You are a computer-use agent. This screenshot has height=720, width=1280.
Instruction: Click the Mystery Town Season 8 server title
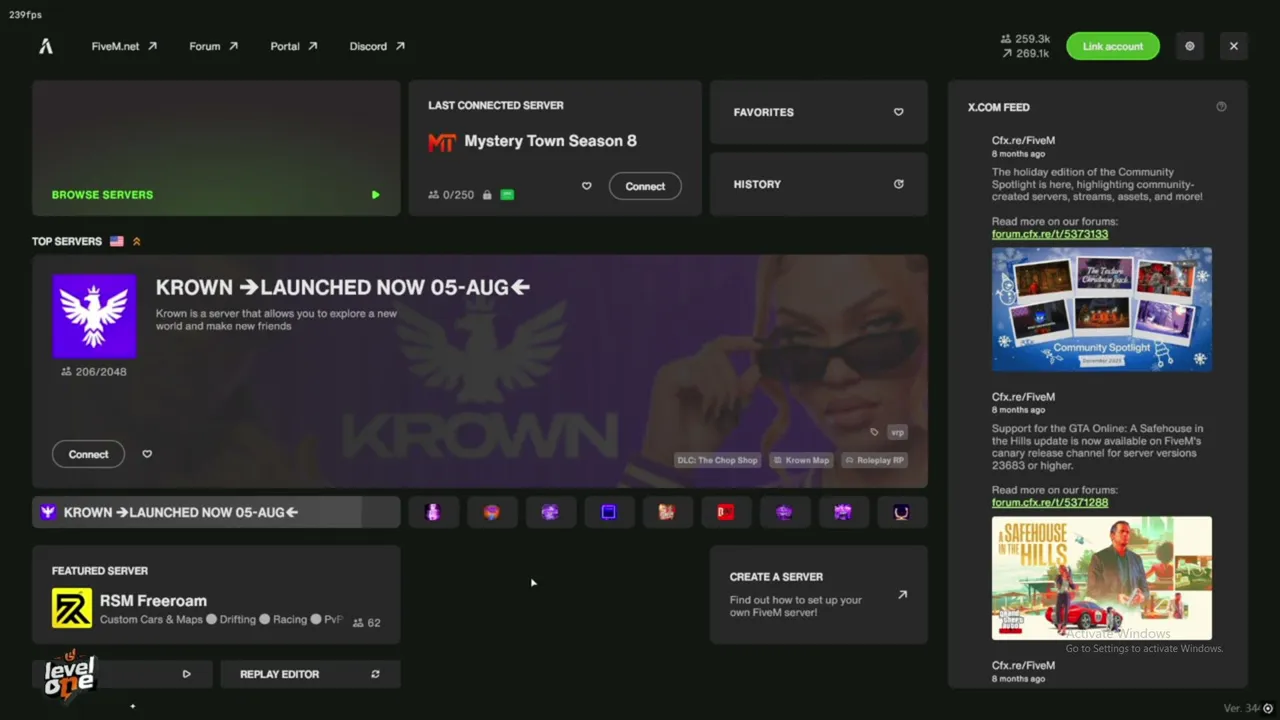[x=550, y=141]
